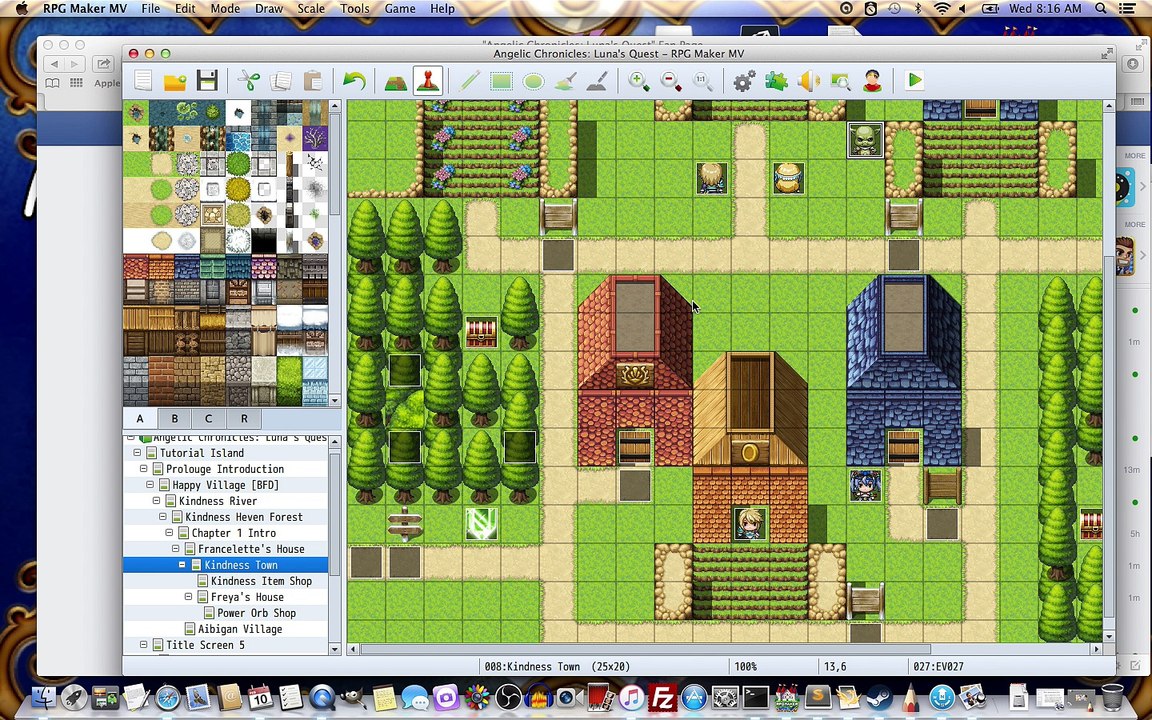Select the blue-haired girl event on the map
Image resolution: width=1152 pixels, height=720 pixels.
point(865,486)
